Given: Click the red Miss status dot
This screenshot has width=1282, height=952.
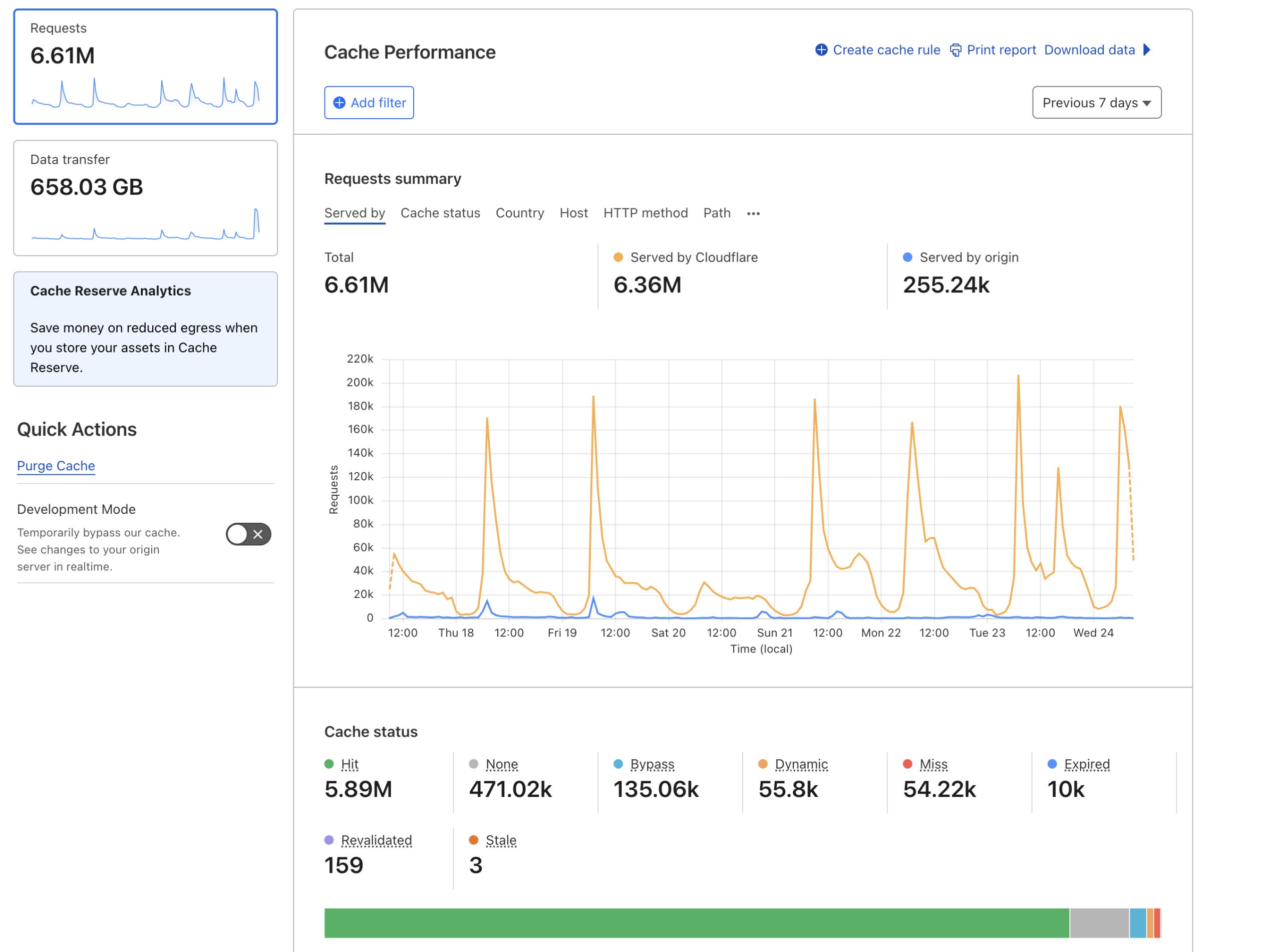Looking at the screenshot, I should click(907, 764).
